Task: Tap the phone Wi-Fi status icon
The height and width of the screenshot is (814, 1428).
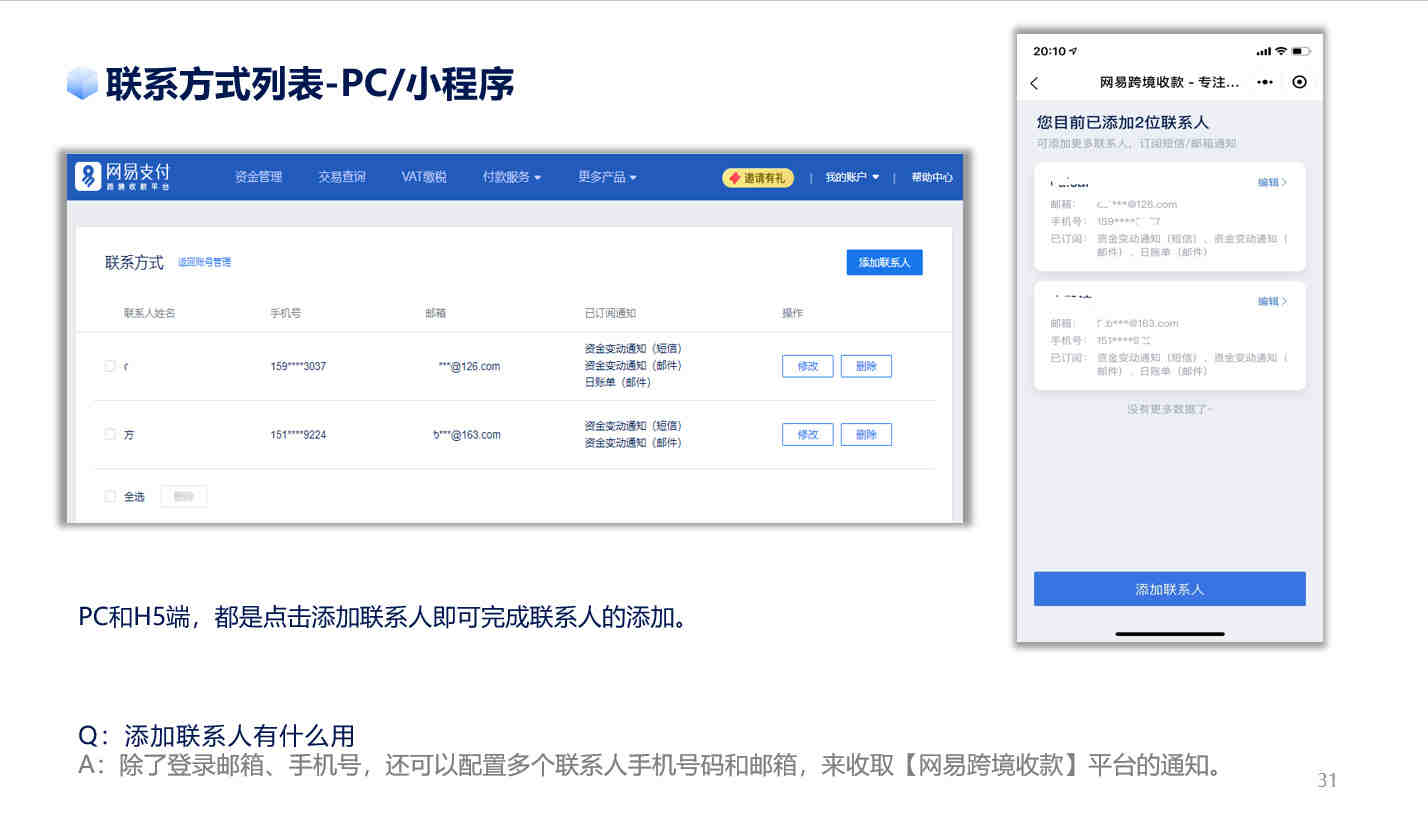Action: pos(1280,51)
